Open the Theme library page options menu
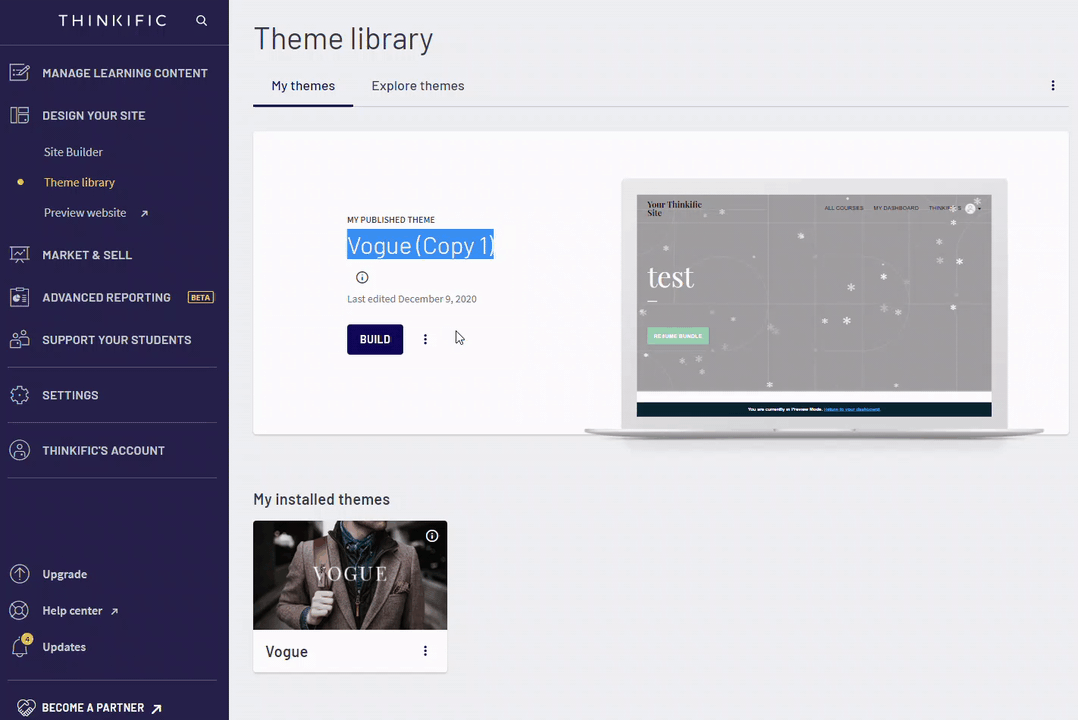The width and height of the screenshot is (1078, 720). [x=1053, y=85]
